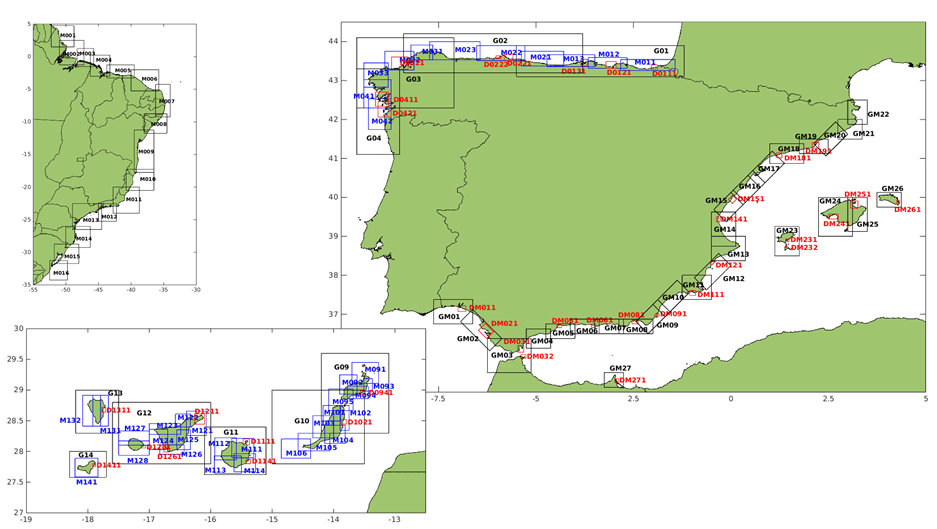Select the blue M128 label
Viewport: 937px width, 529px height.
[x=137, y=461]
